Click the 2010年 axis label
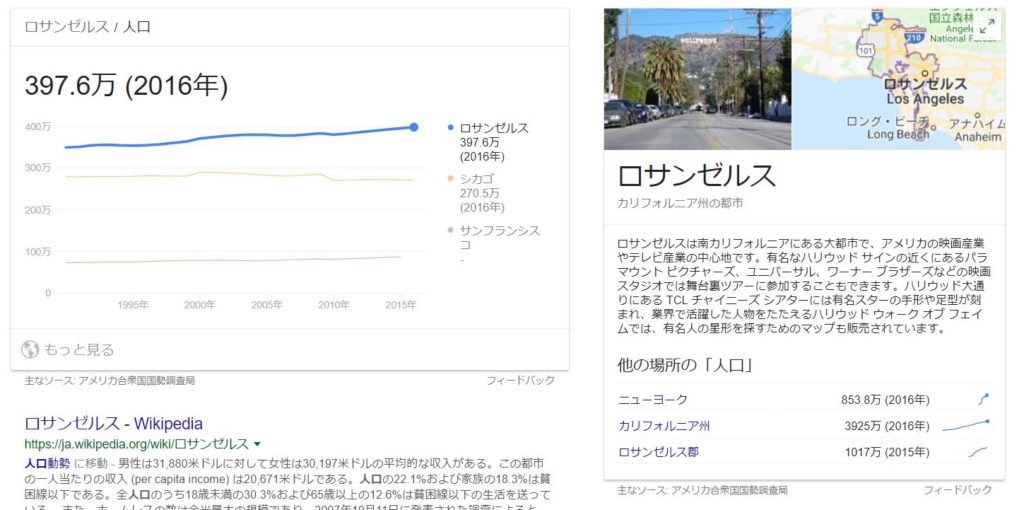This screenshot has width=1024, height=510. coord(334,305)
